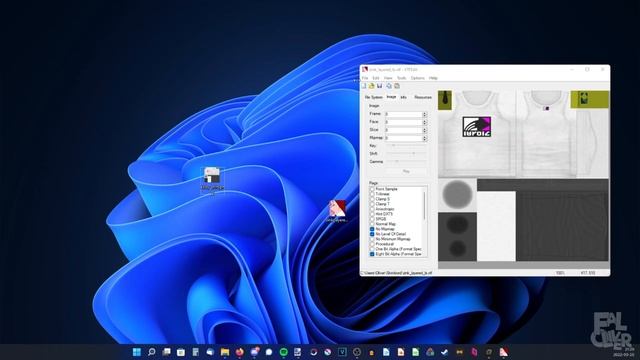Click the New file icon in VTFEdit toolbar
The width and height of the screenshot is (640, 360).
tap(364, 86)
